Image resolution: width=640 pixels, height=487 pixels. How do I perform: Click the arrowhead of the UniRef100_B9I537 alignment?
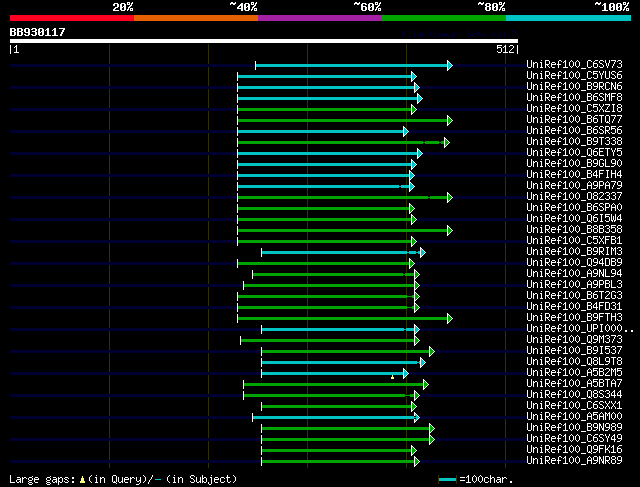coord(432,351)
